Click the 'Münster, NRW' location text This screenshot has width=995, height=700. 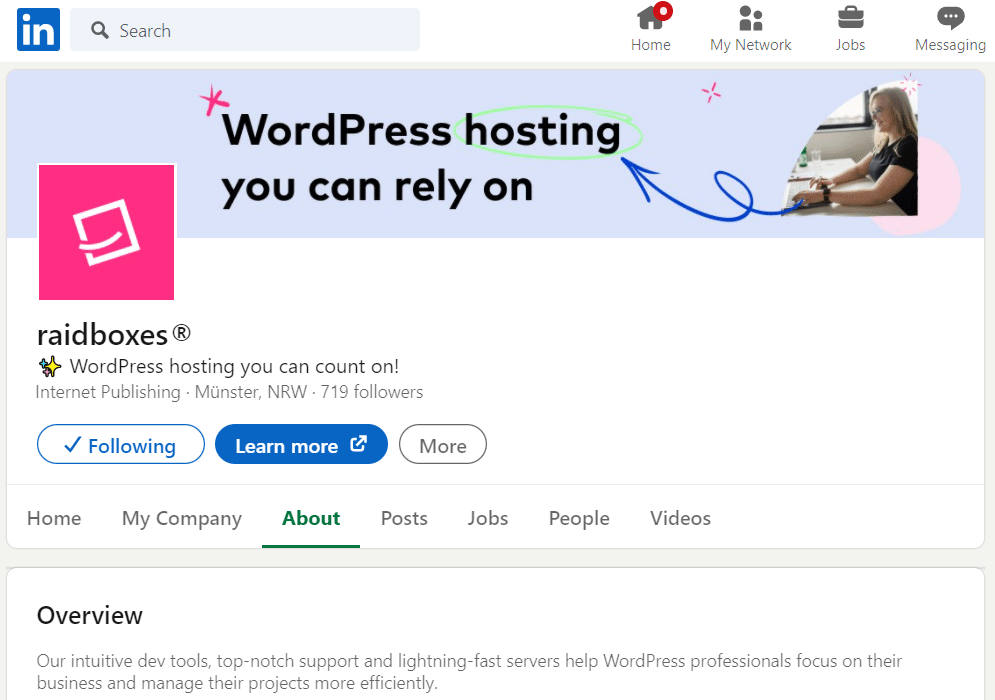(x=251, y=392)
